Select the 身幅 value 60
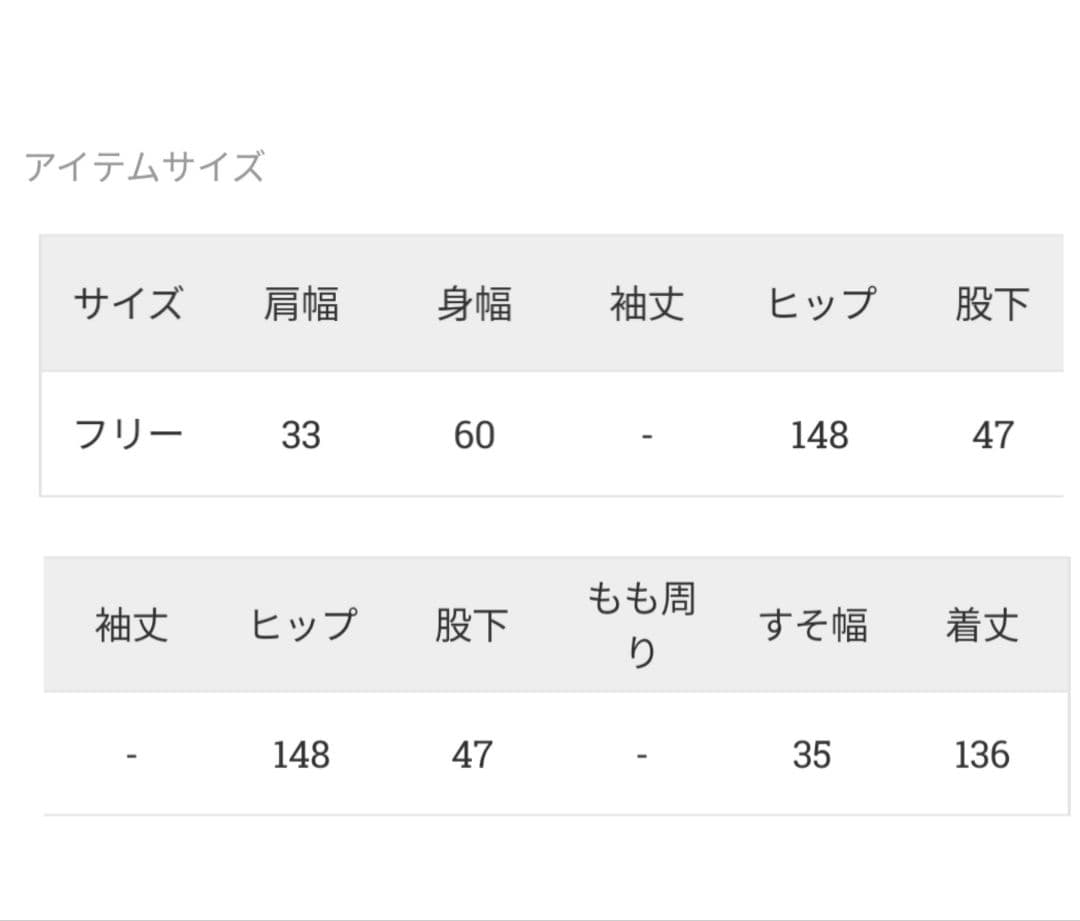This screenshot has width=1080, height=921. coord(474,435)
